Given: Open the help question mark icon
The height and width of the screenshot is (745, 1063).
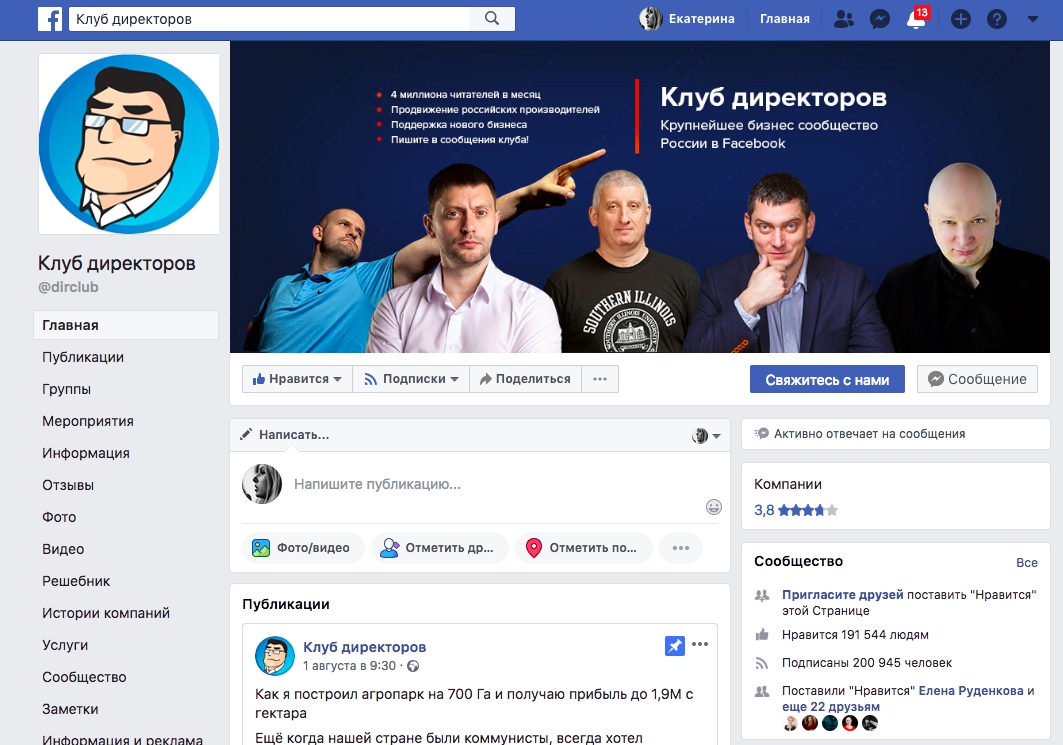Looking at the screenshot, I should [x=996, y=19].
